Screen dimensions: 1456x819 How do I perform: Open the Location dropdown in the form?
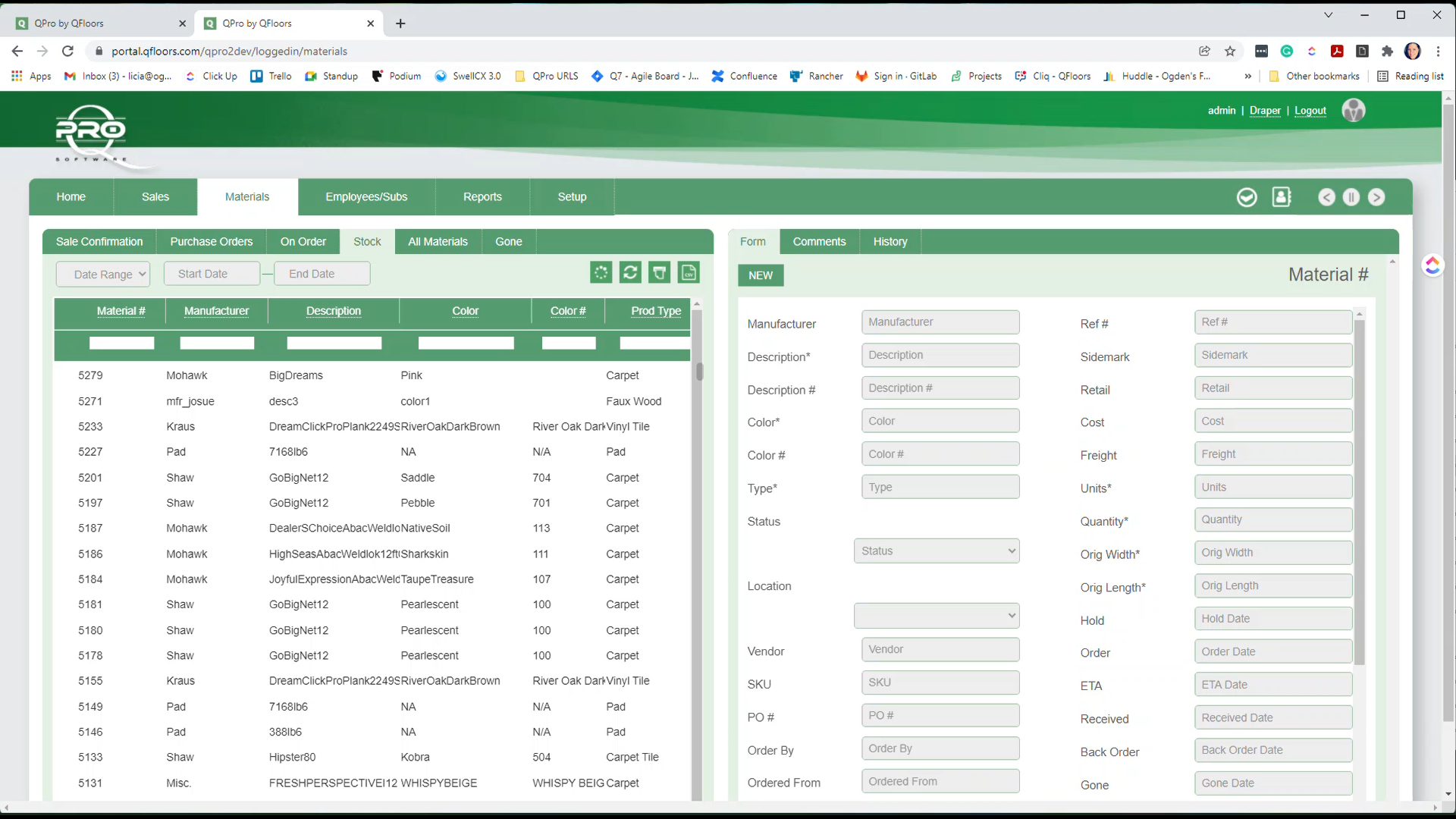937,616
